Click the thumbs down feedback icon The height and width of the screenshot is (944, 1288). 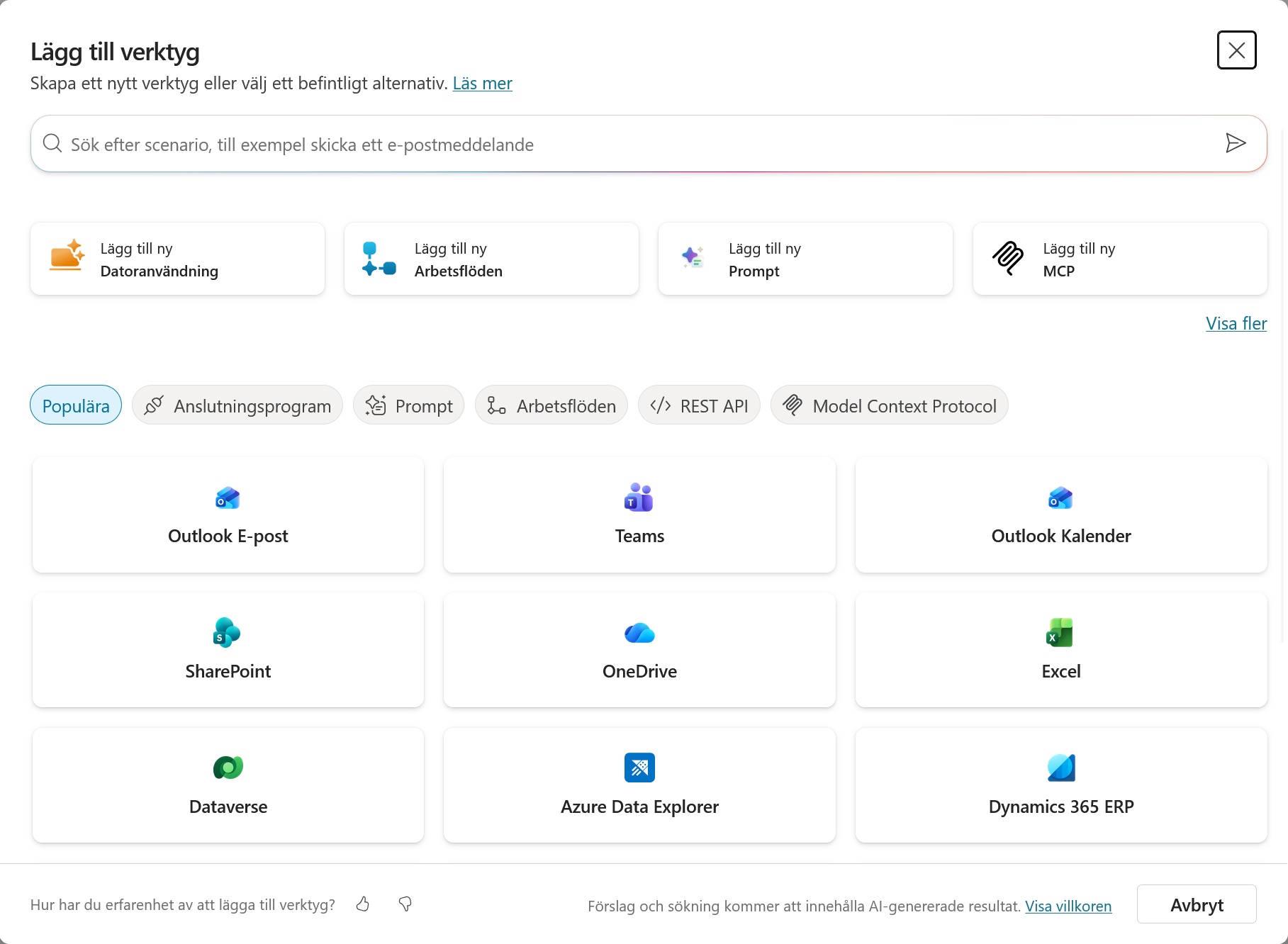[405, 904]
